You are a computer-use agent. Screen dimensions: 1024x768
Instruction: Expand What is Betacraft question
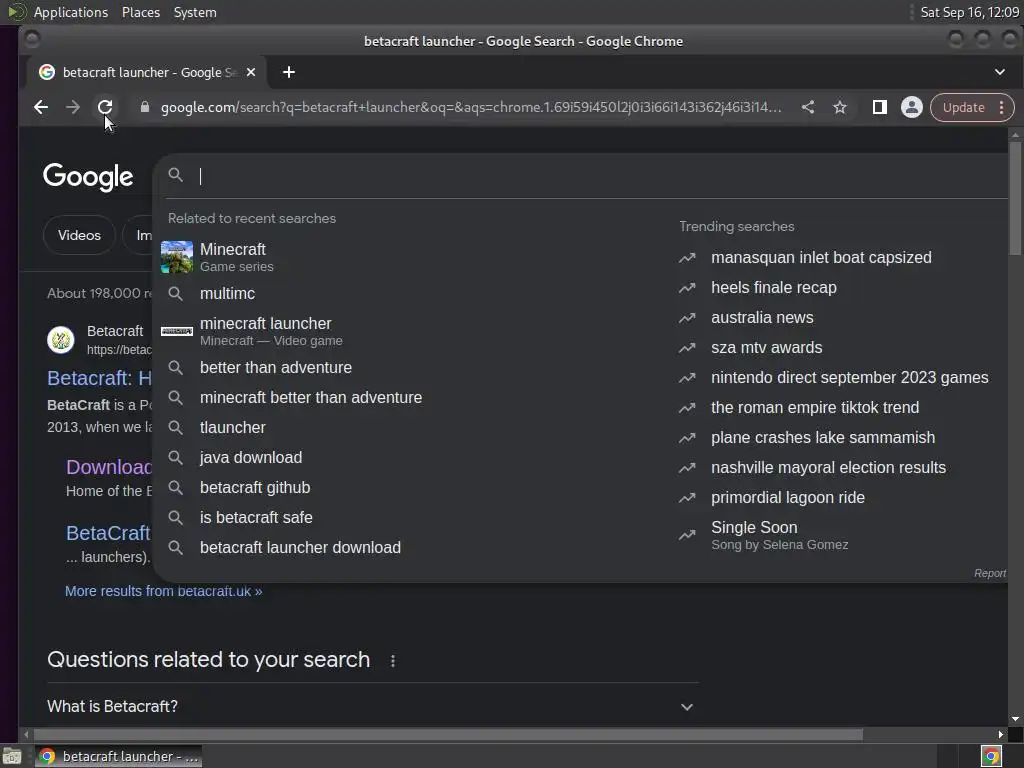point(373,707)
